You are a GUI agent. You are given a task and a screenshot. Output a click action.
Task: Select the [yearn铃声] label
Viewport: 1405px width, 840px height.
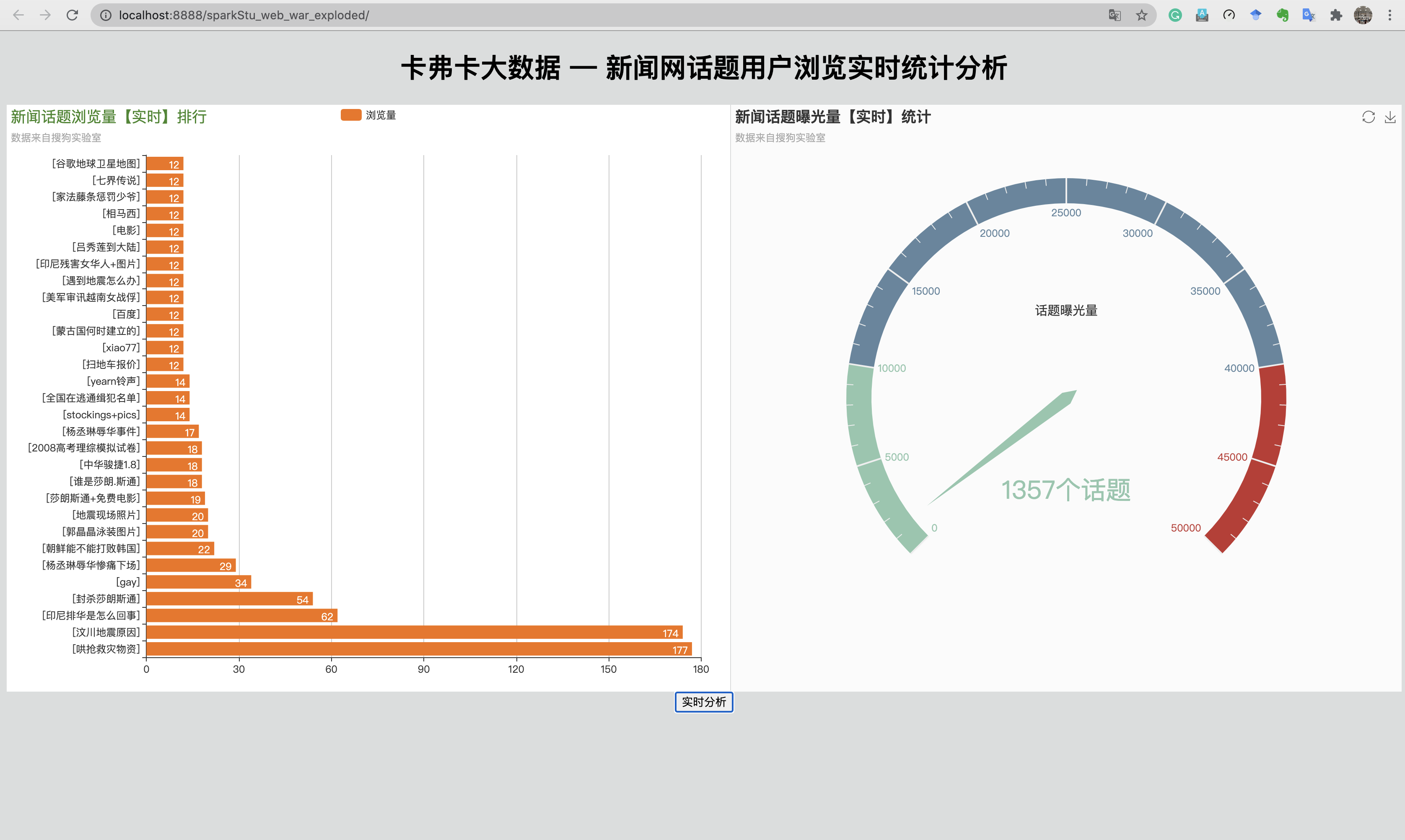pos(113,381)
